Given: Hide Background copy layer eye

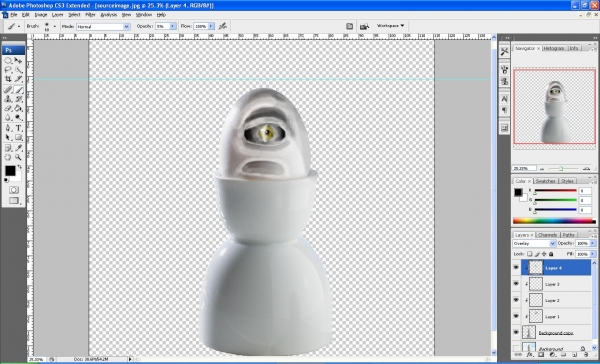Looking at the screenshot, I should point(517,332).
